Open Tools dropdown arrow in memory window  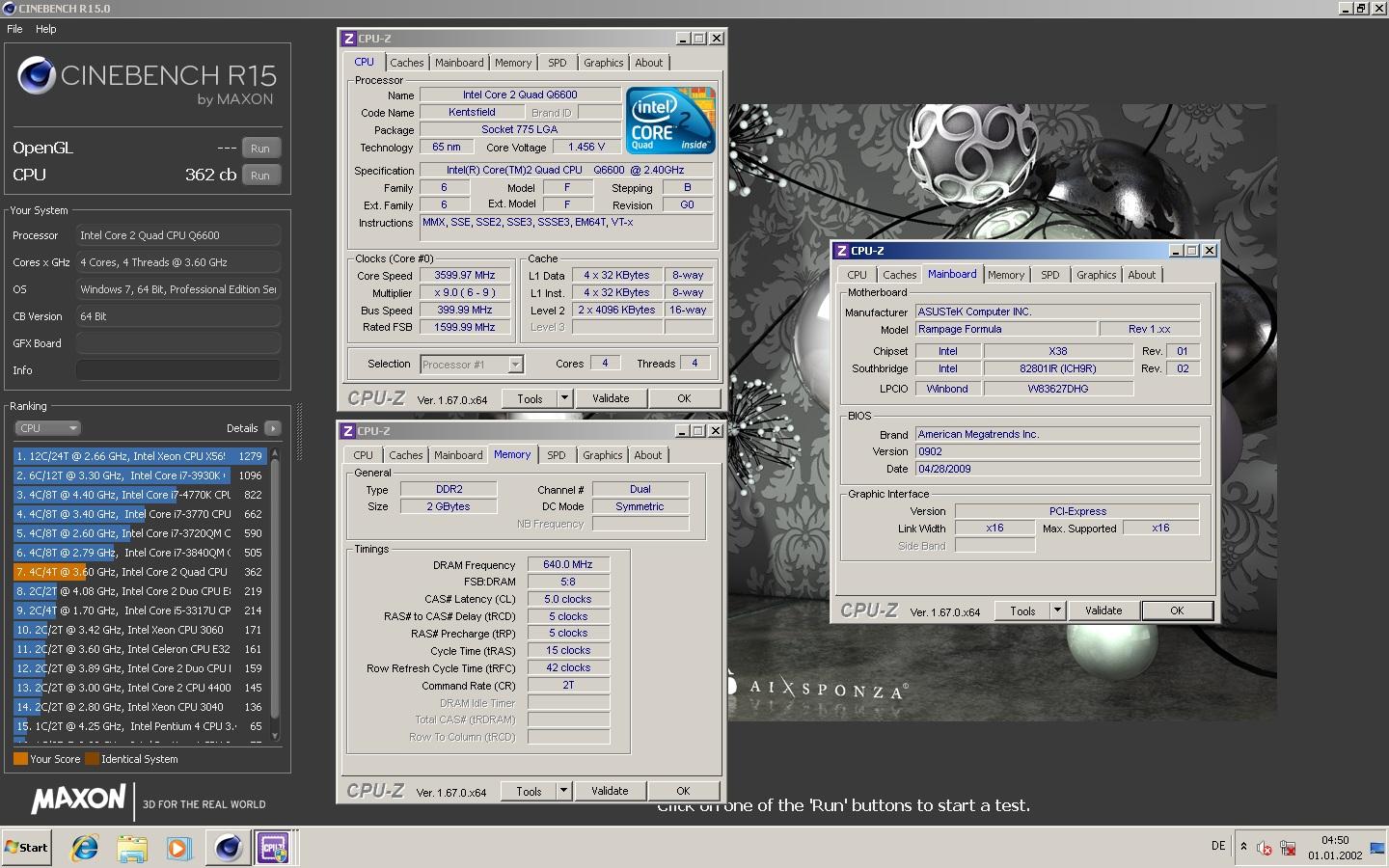pos(564,791)
